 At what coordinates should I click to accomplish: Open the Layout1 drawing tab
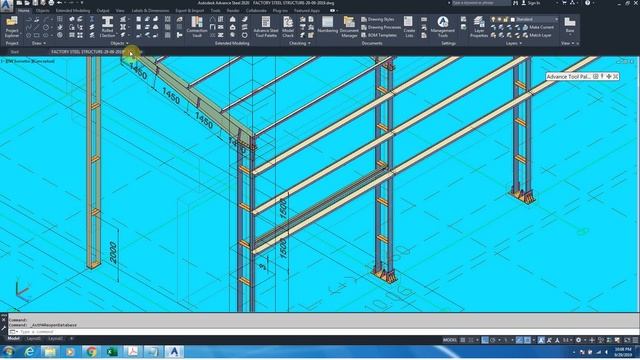click(x=33, y=339)
